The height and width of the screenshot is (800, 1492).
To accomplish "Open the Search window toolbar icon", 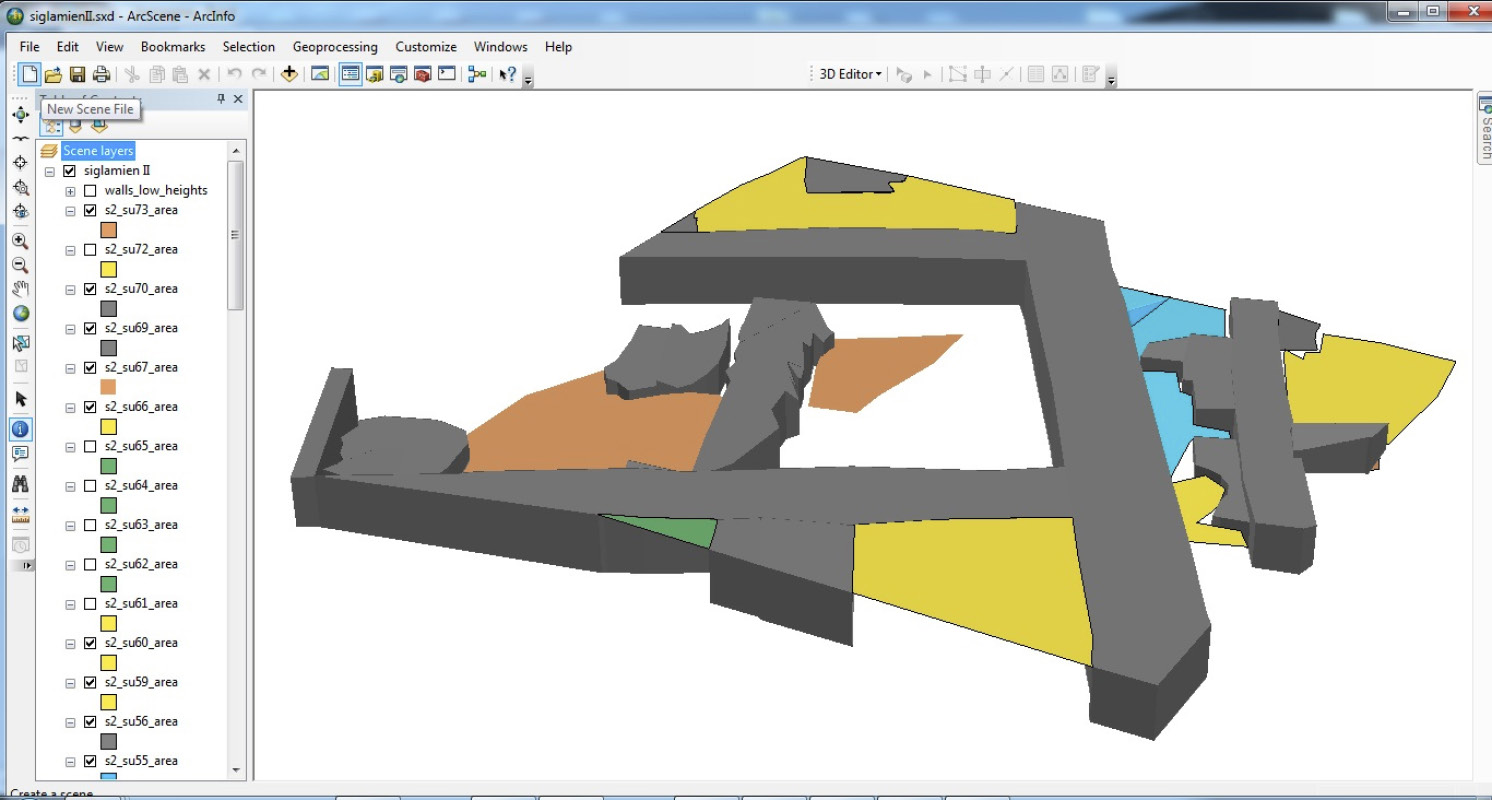I will pyautogui.click(x=398, y=74).
